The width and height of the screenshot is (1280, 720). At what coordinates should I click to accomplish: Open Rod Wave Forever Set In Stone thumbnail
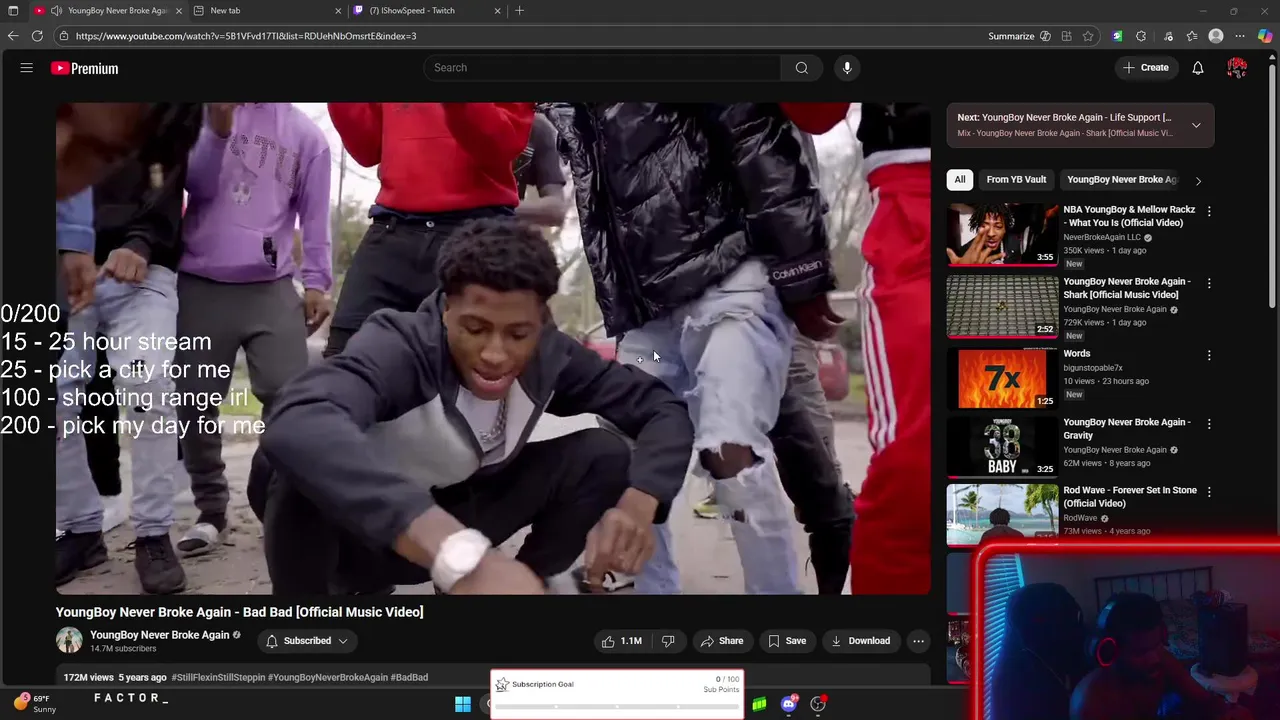(x=1002, y=515)
